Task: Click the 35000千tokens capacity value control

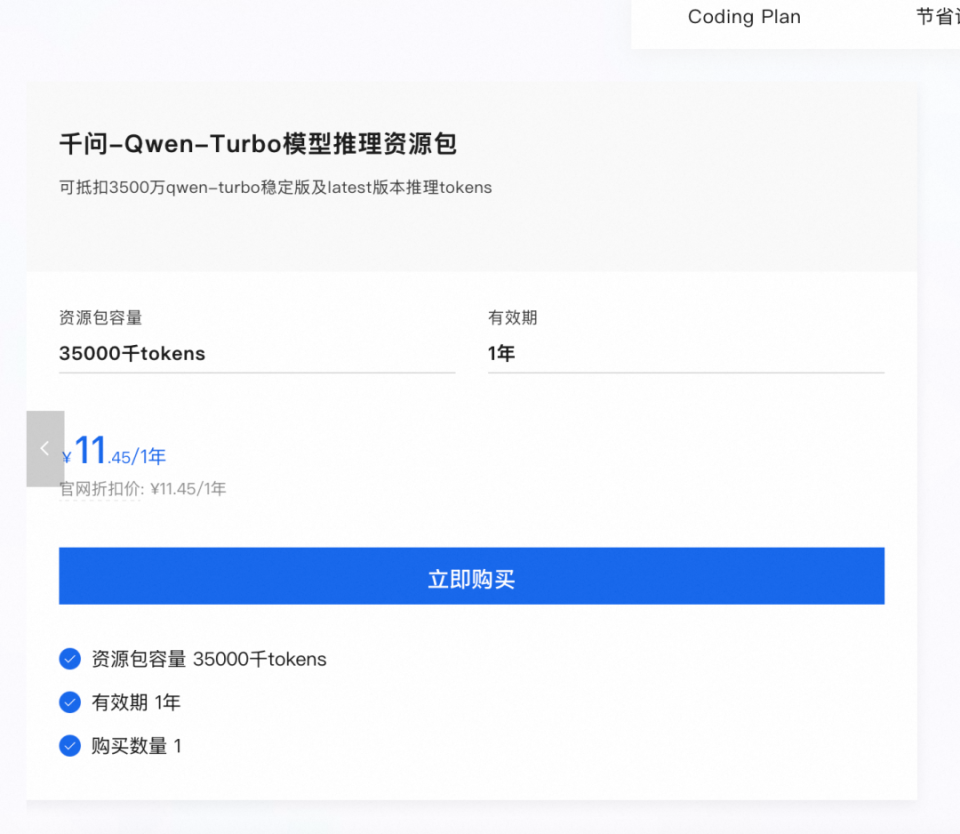Action: point(132,353)
